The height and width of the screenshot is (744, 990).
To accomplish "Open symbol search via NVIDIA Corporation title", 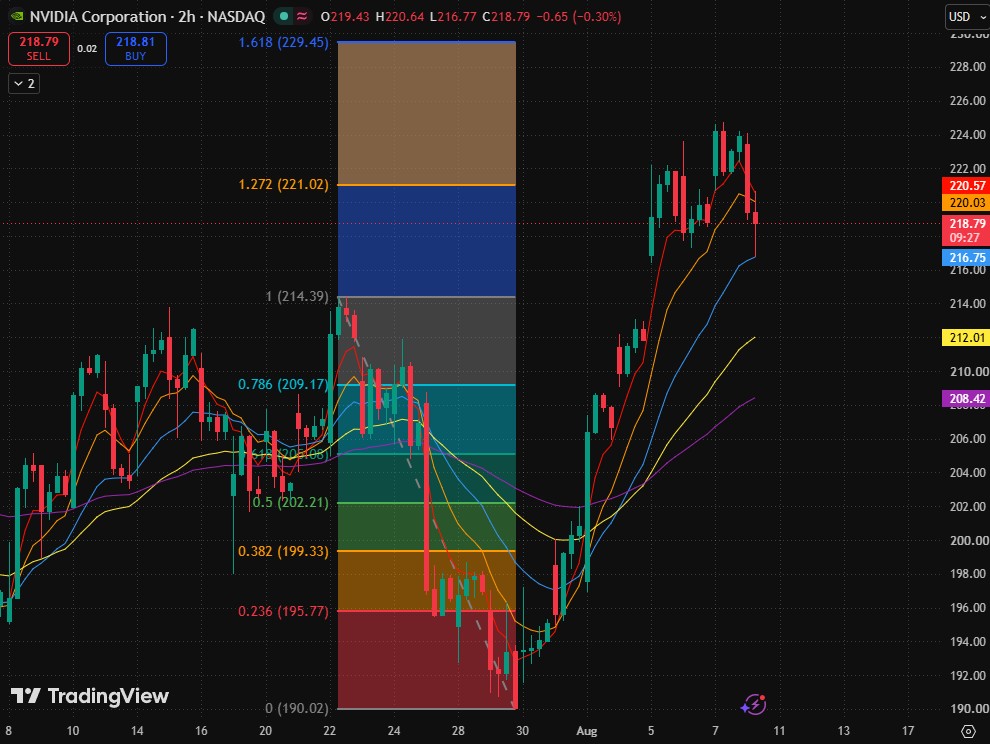I will [x=147, y=16].
